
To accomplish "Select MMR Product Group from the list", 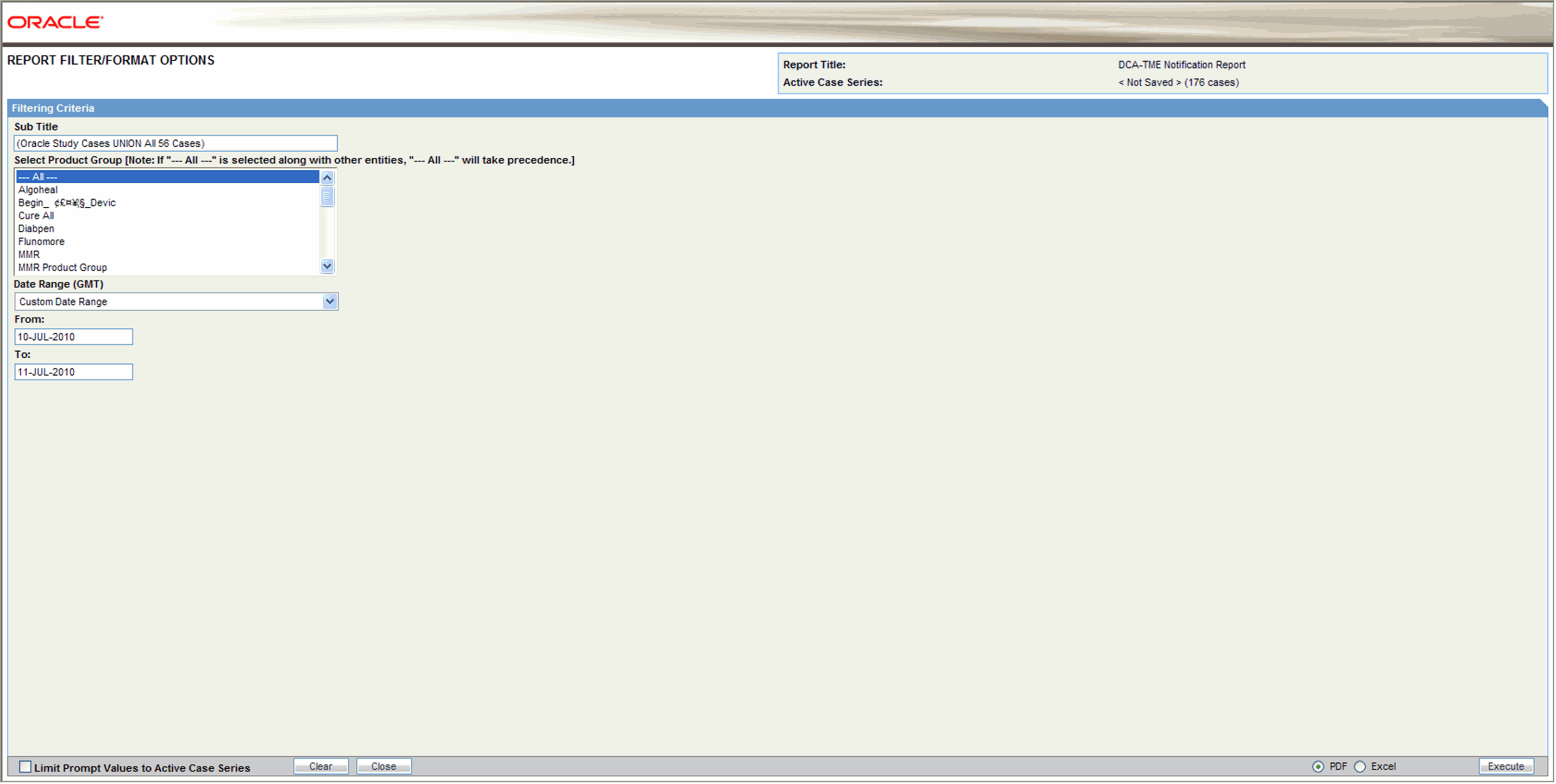I will pyautogui.click(x=64, y=266).
